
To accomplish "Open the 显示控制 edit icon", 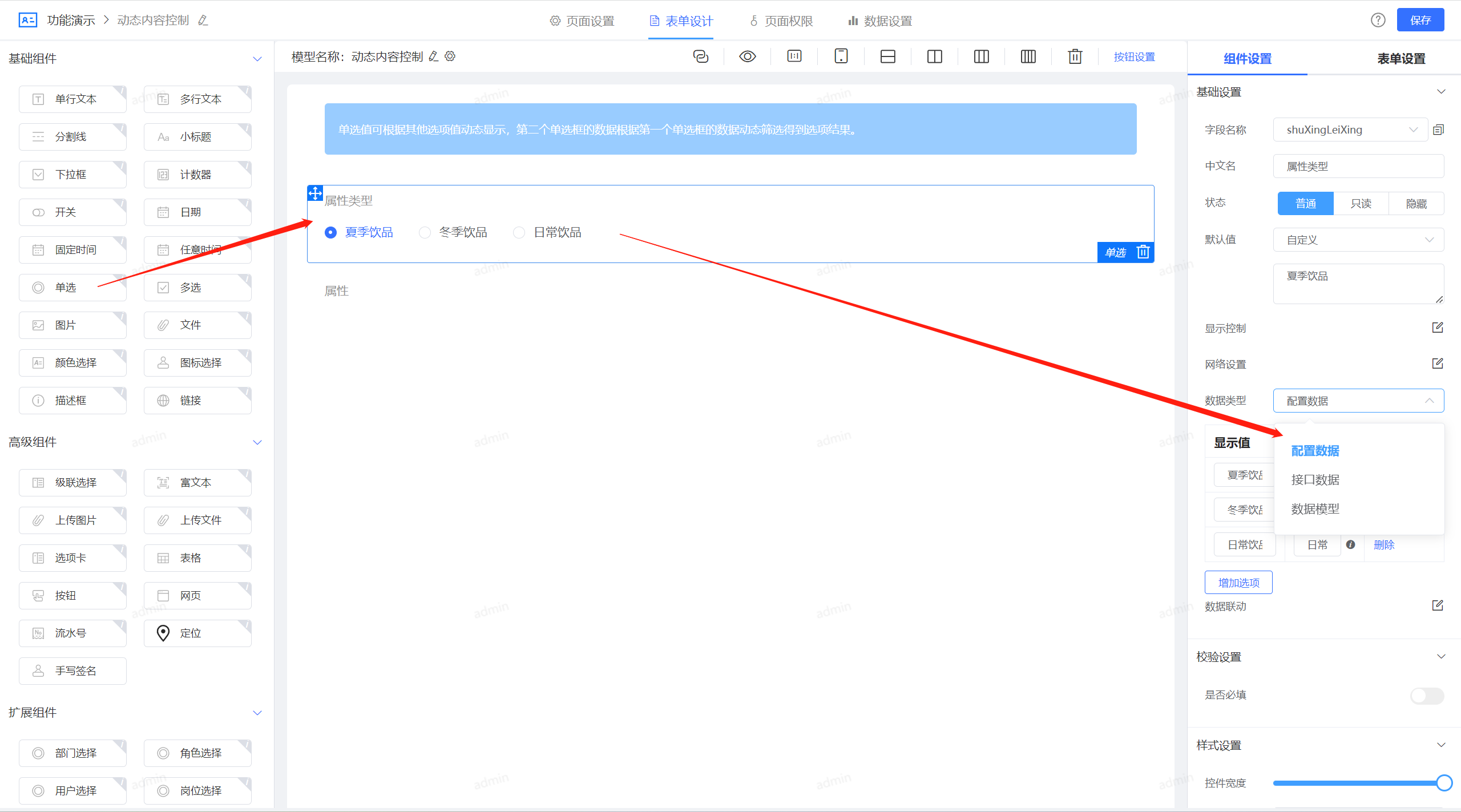I will click(x=1437, y=328).
